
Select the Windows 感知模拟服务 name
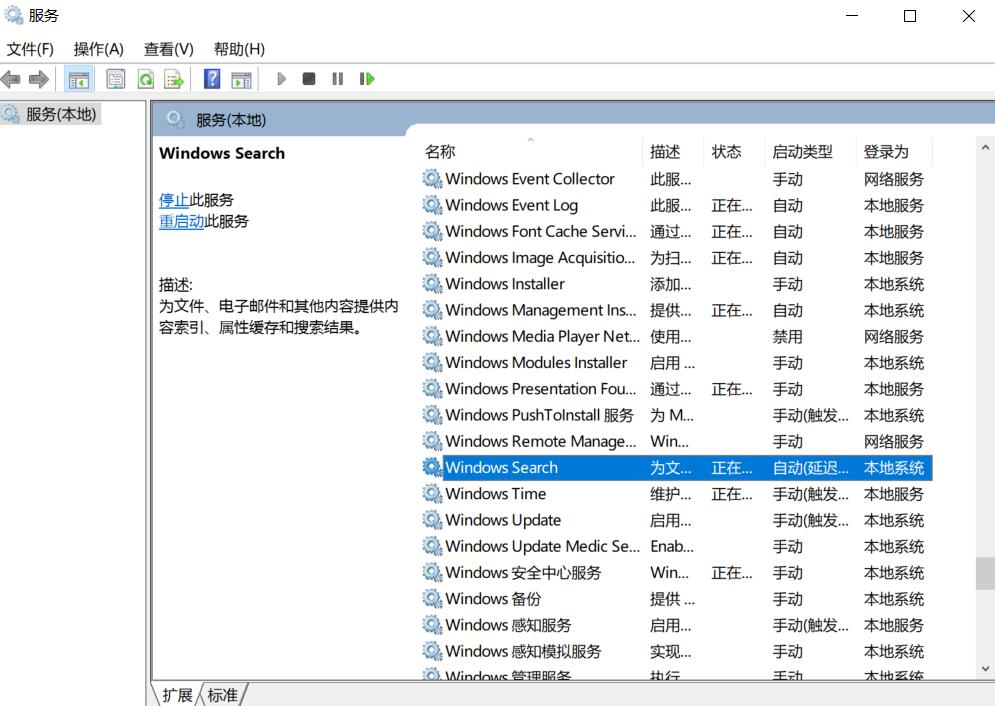pyautogui.click(x=523, y=651)
